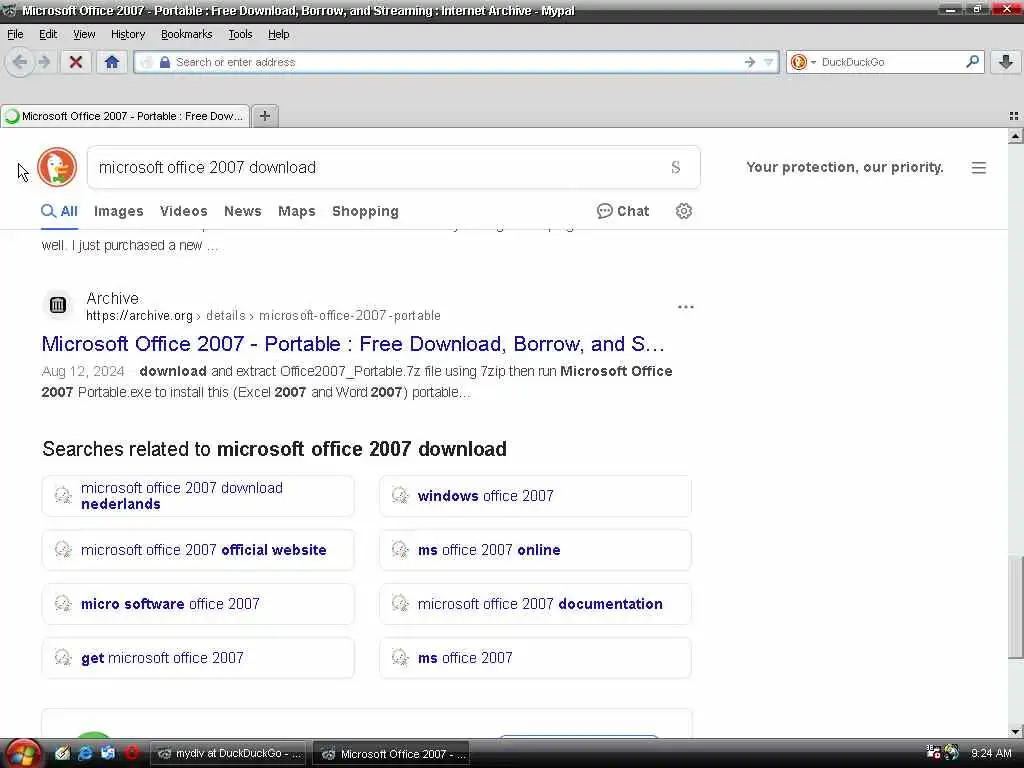
Task: Search related: windows office 2007
Action: (x=535, y=496)
